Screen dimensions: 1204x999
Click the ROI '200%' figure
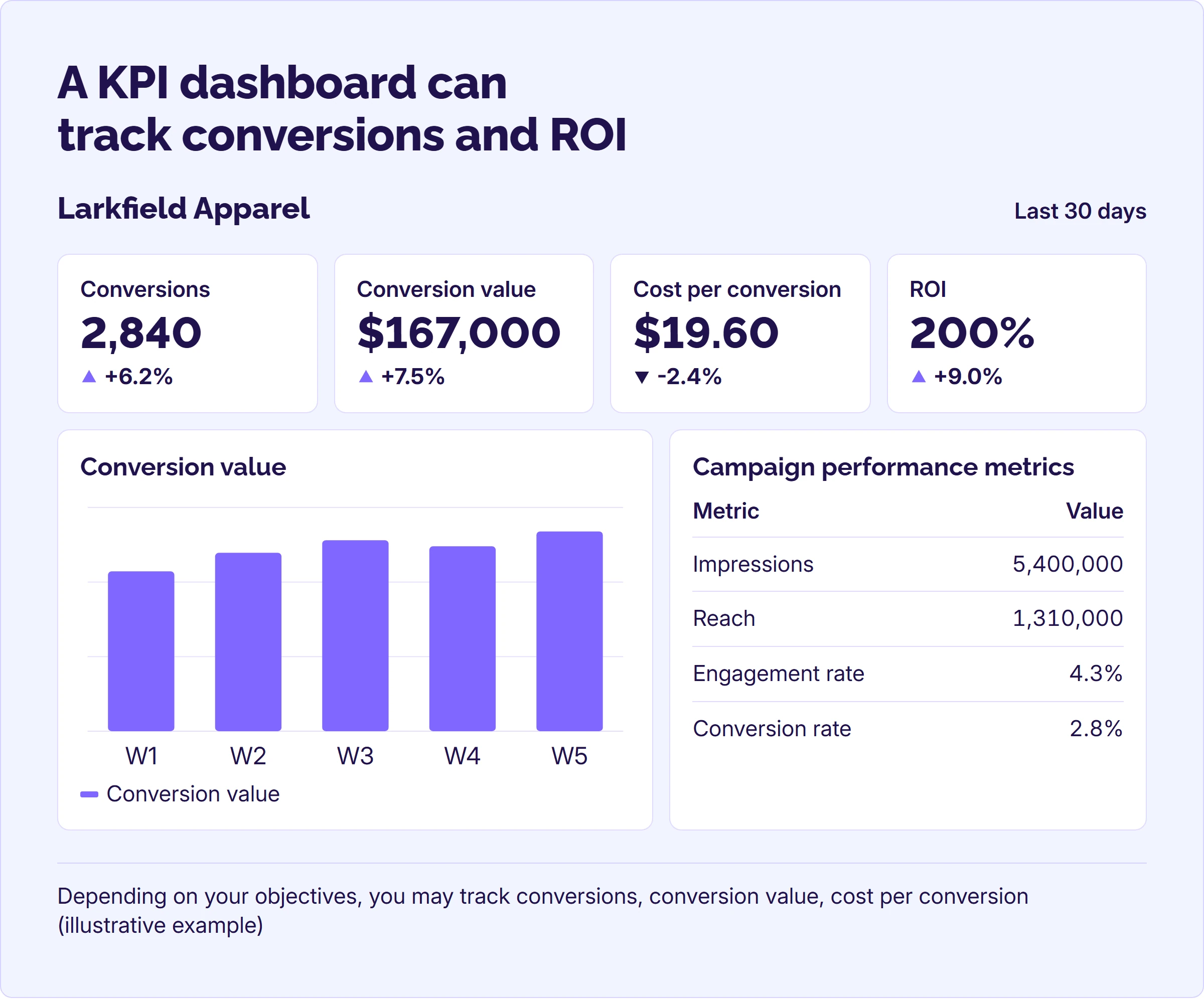[972, 333]
